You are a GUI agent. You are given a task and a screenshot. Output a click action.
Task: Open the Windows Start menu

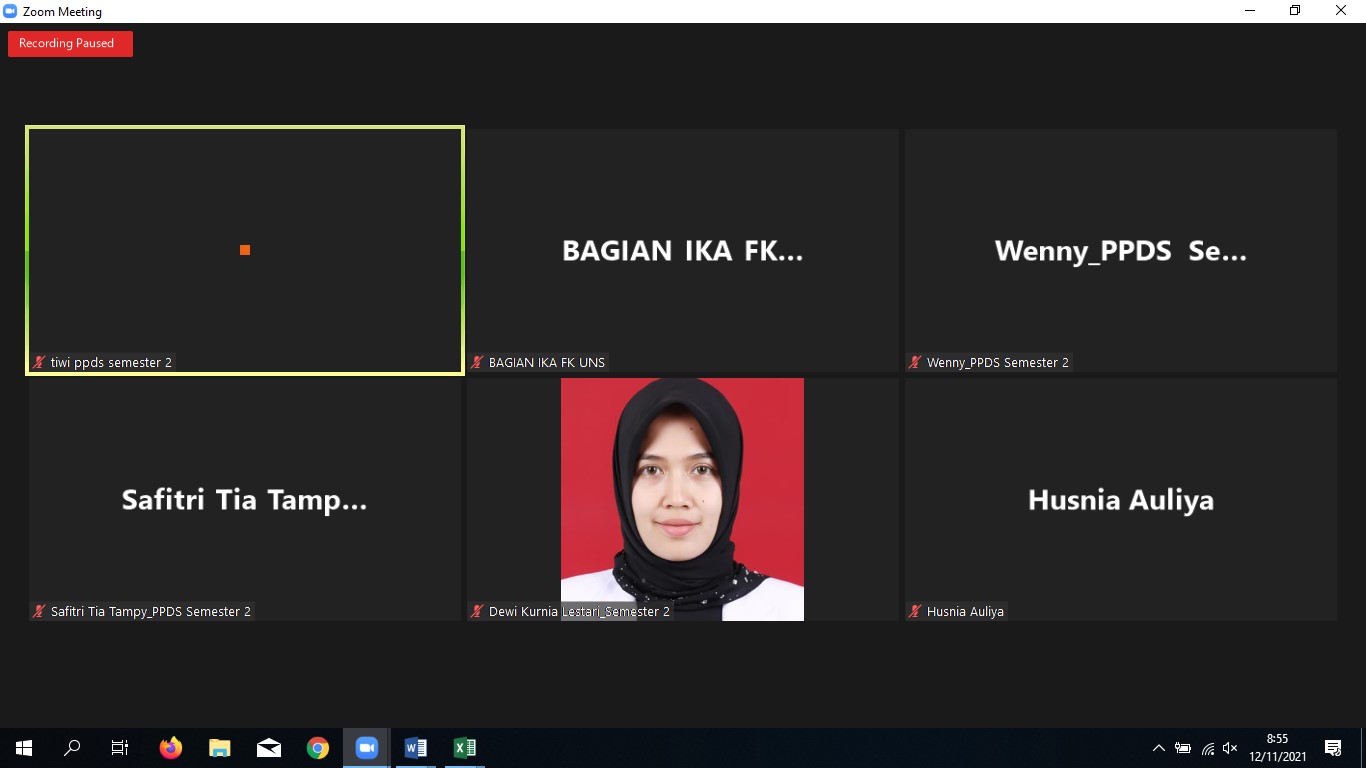pyautogui.click(x=24, y=748)
